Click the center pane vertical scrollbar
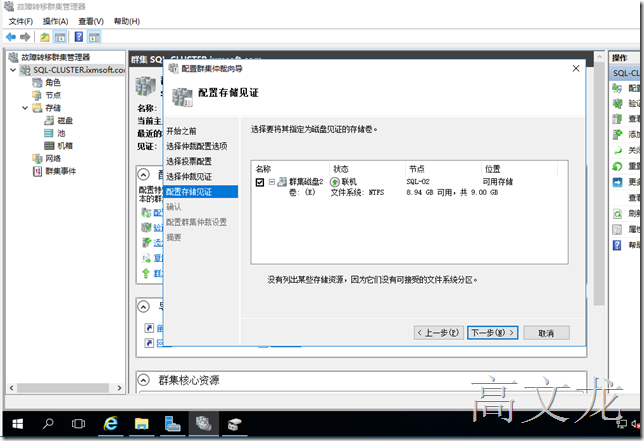Screen dimensions: 644x441 tap(599, 186)
